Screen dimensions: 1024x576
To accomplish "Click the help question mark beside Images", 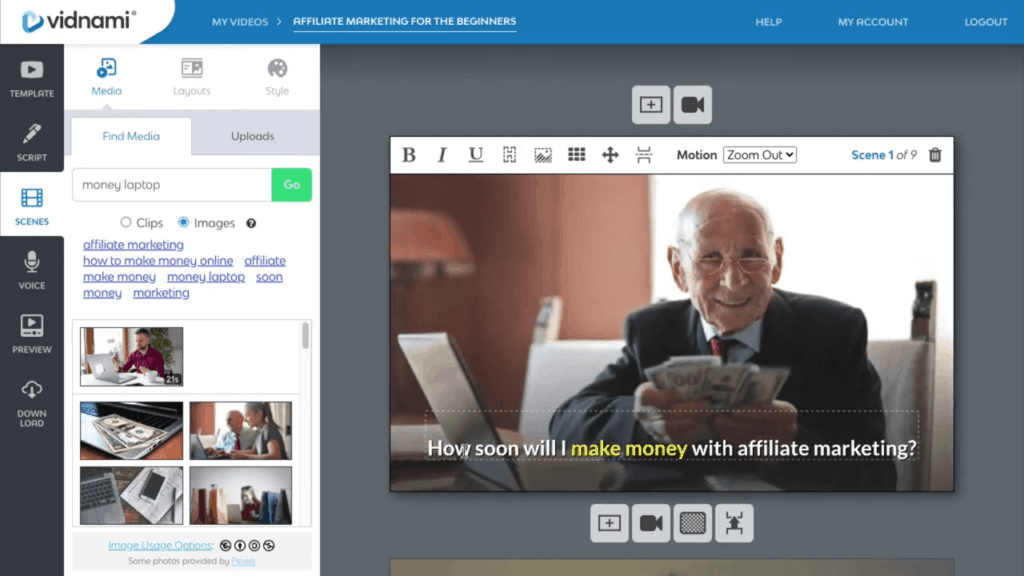I will (251, 223).
